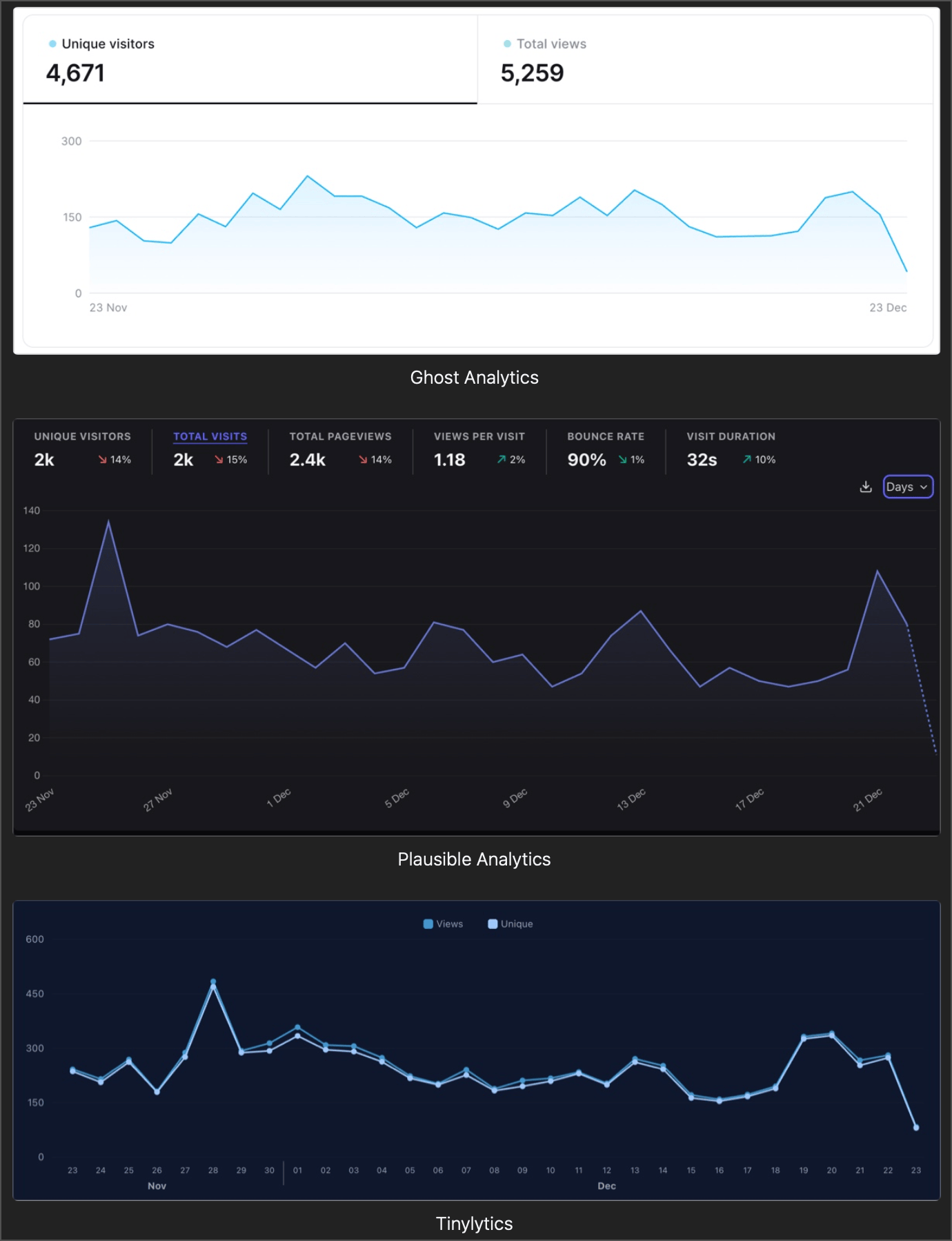Switch to the Total views tab
This screenshot has height=1241, width=952.
click(x=704, y=59)
